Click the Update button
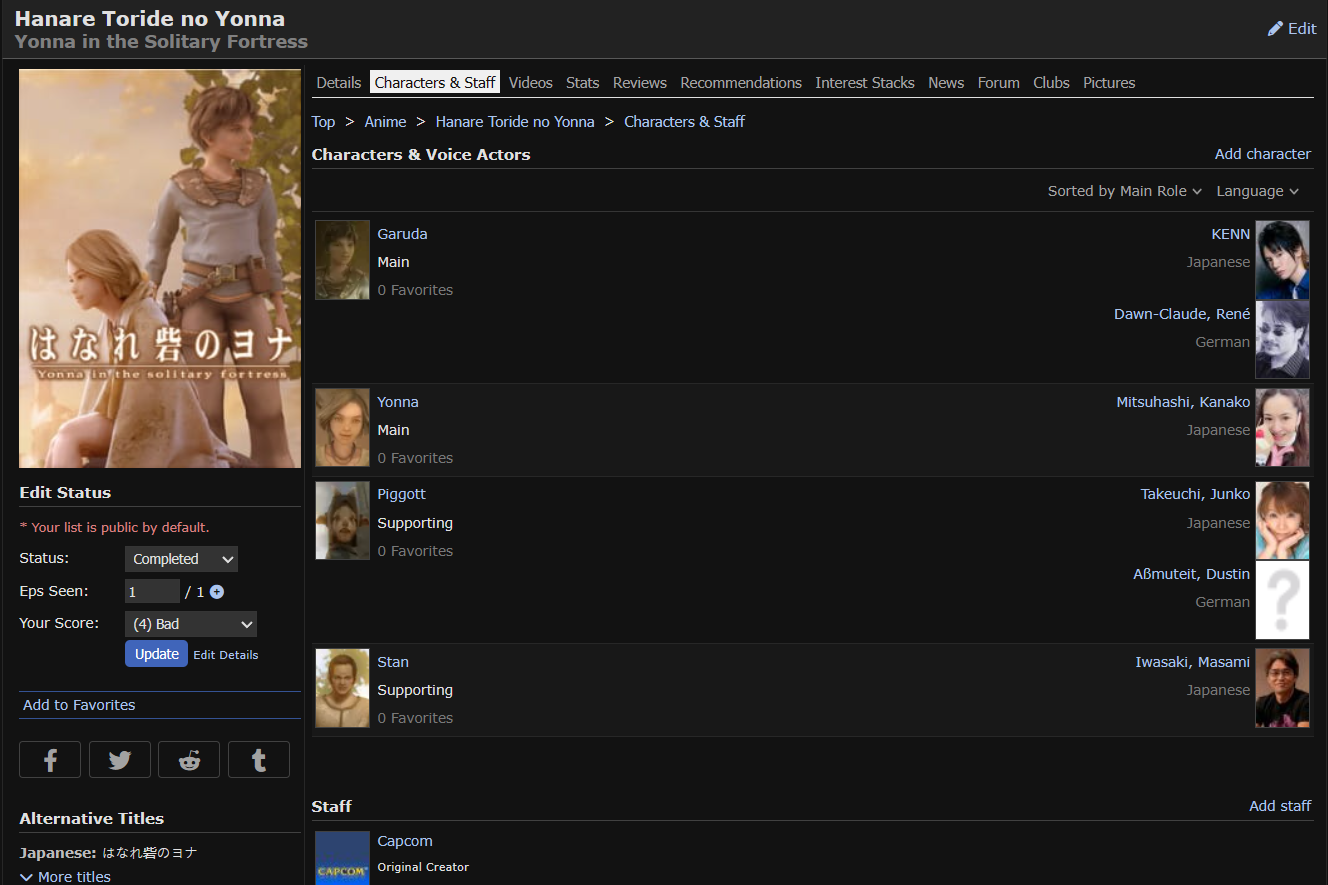This screenshot has width=1328, height=885. (x=156, y=654)
